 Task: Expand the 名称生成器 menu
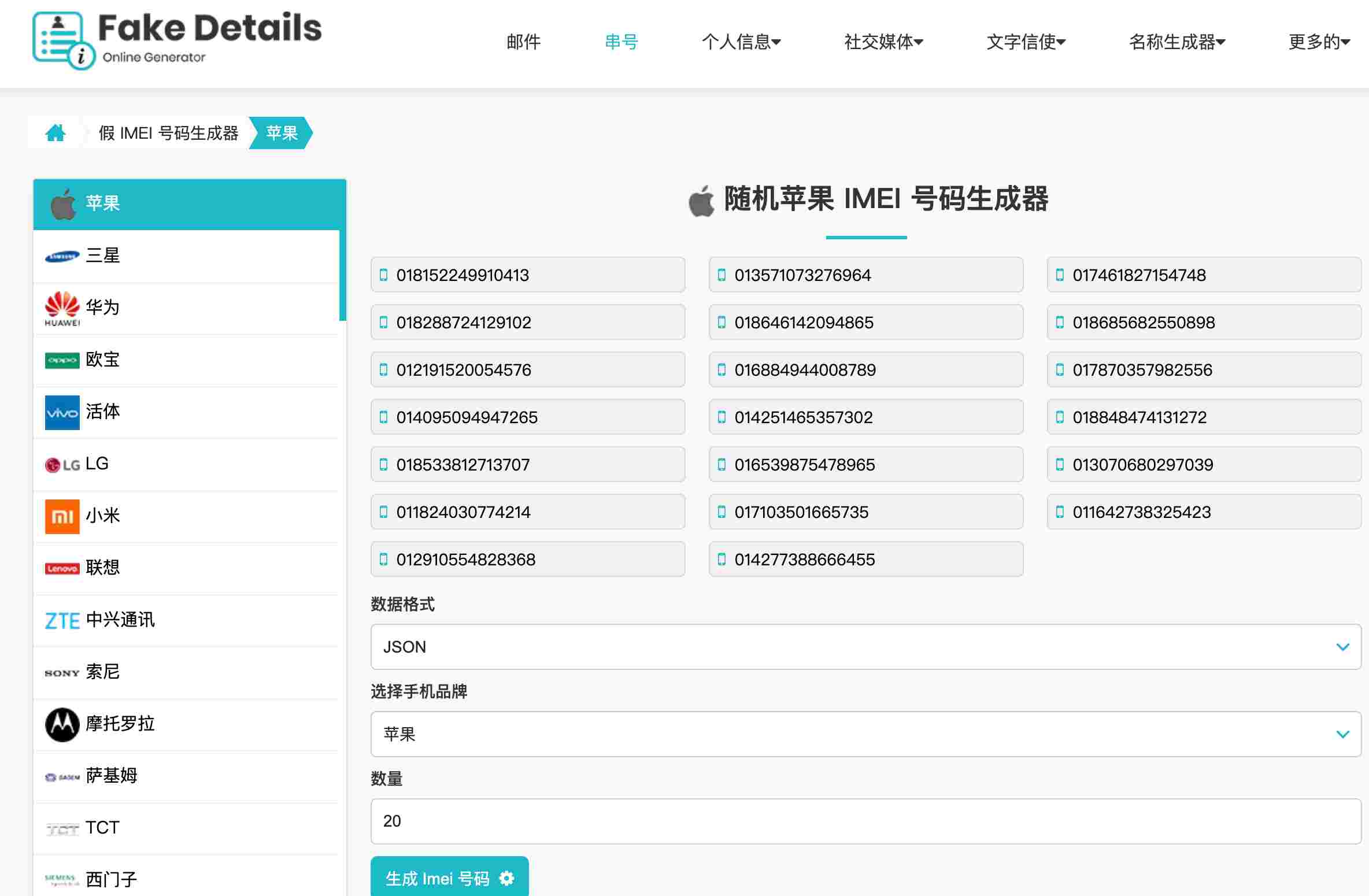1177,42
